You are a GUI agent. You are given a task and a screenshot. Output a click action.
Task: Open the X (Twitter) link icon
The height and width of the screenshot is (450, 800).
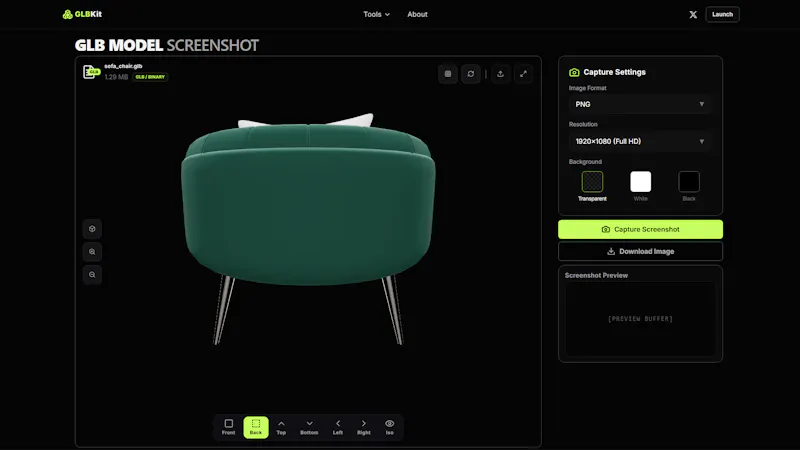[693, 15]
